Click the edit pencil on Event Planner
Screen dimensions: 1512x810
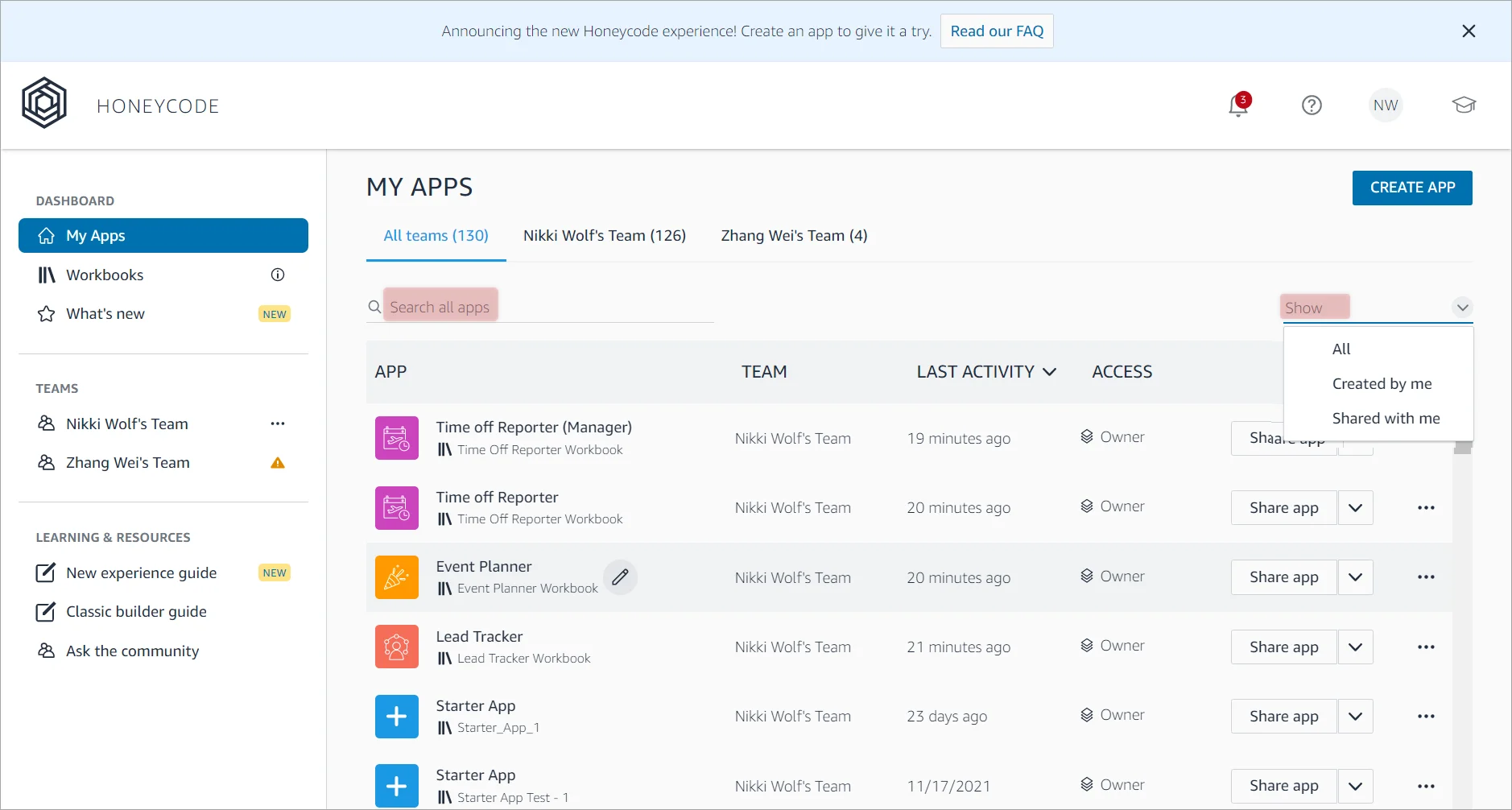620,577
